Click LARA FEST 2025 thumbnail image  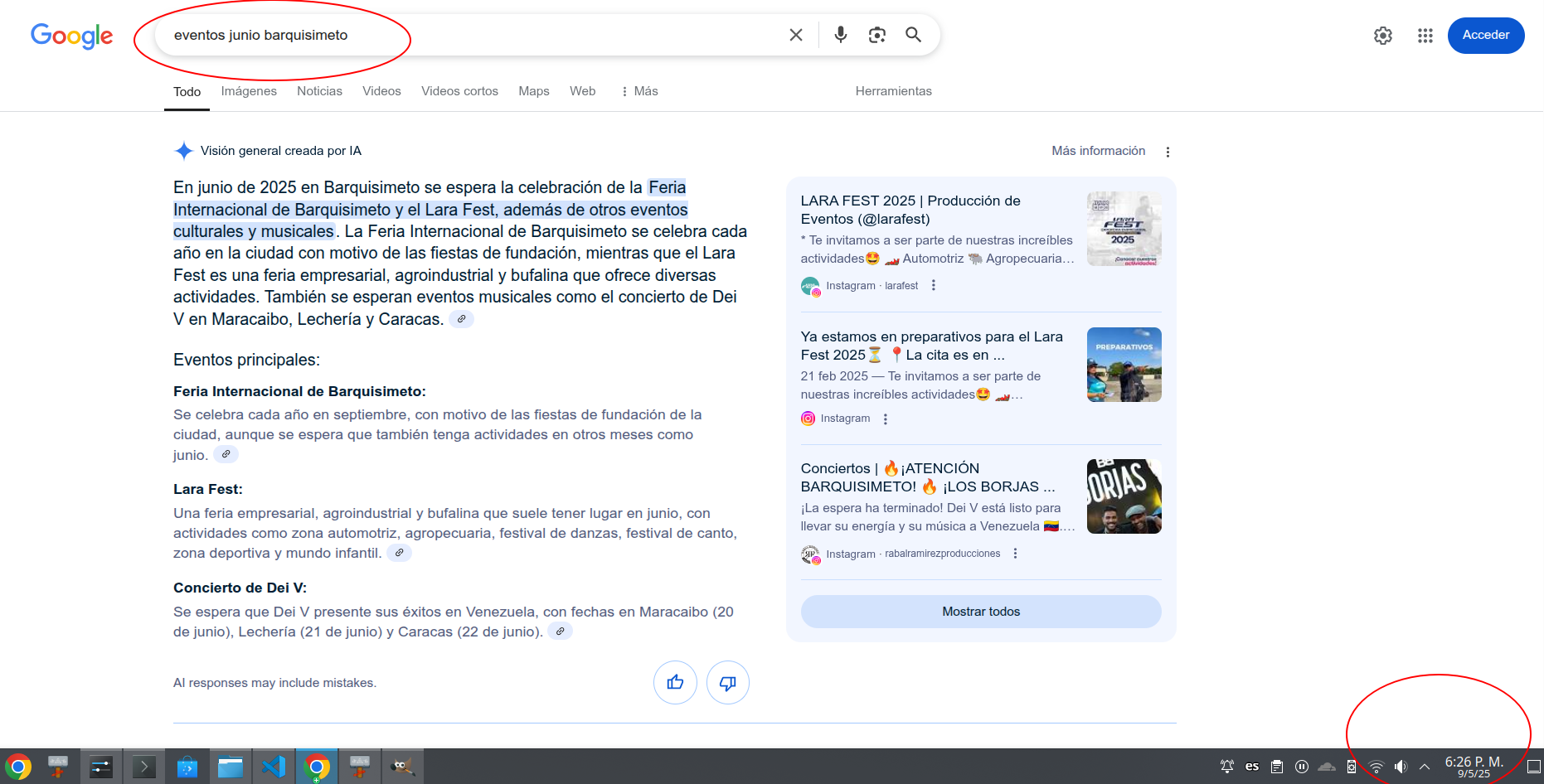coord(1124,229)
